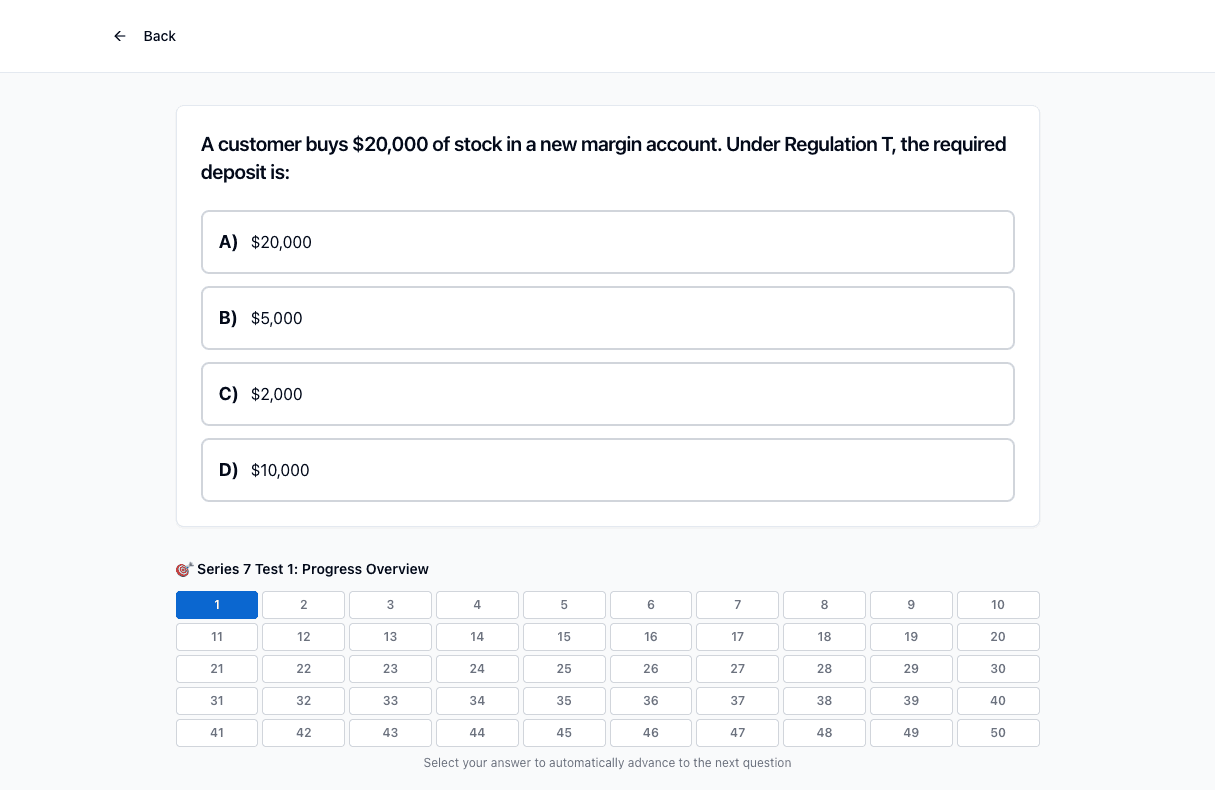Go to question 10
Image resolution: width=1215 pixels, height=790 pixels.
coord(998,605)
